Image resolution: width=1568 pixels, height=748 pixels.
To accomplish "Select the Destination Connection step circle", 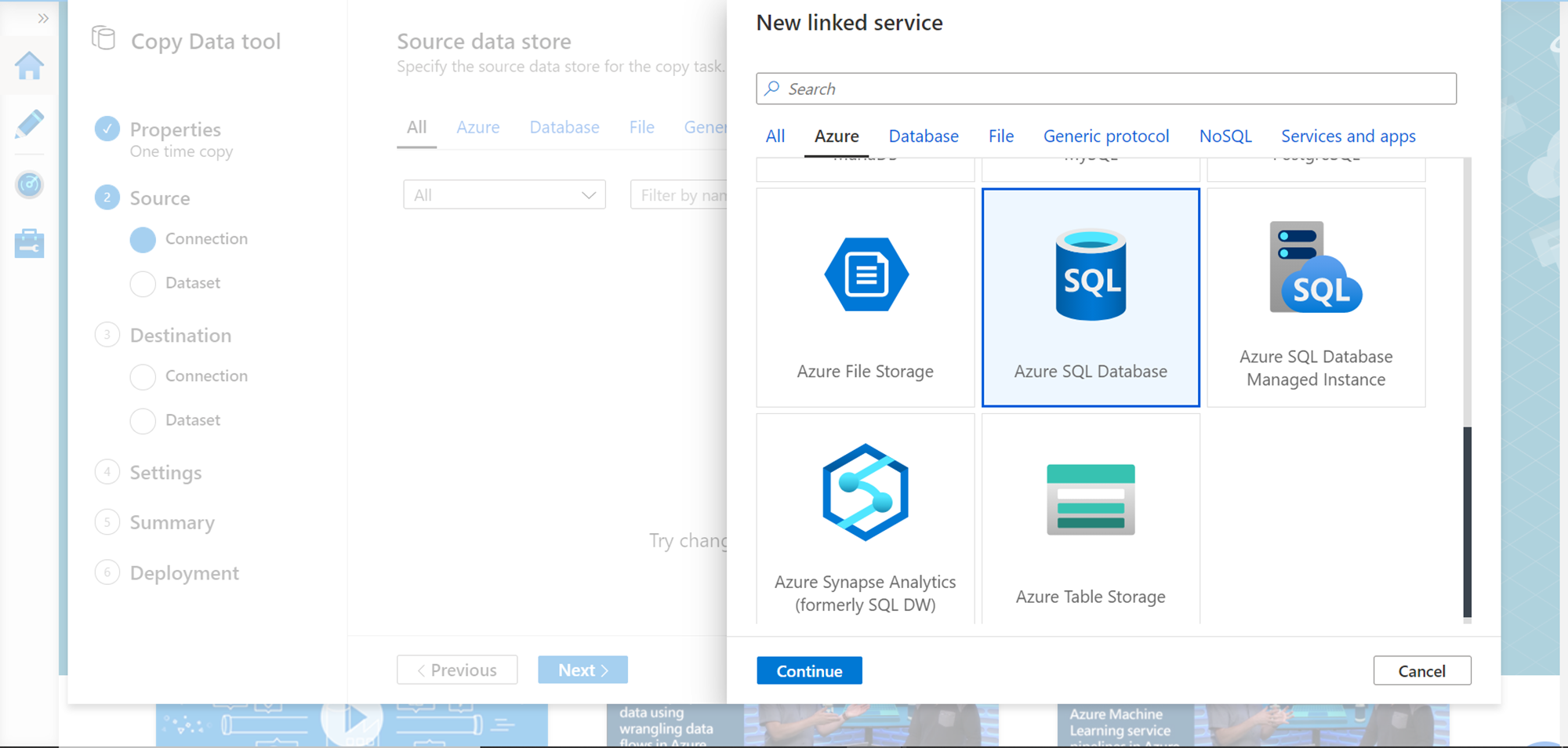I will point(143,376).
